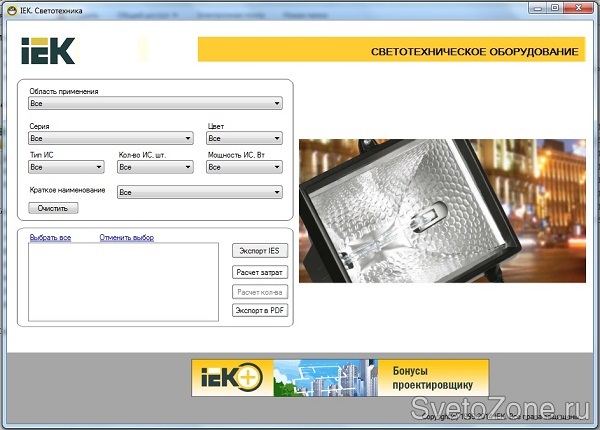600x430 pixels.
Task: Click the Выбрать все link
Action: pos(50,237)
